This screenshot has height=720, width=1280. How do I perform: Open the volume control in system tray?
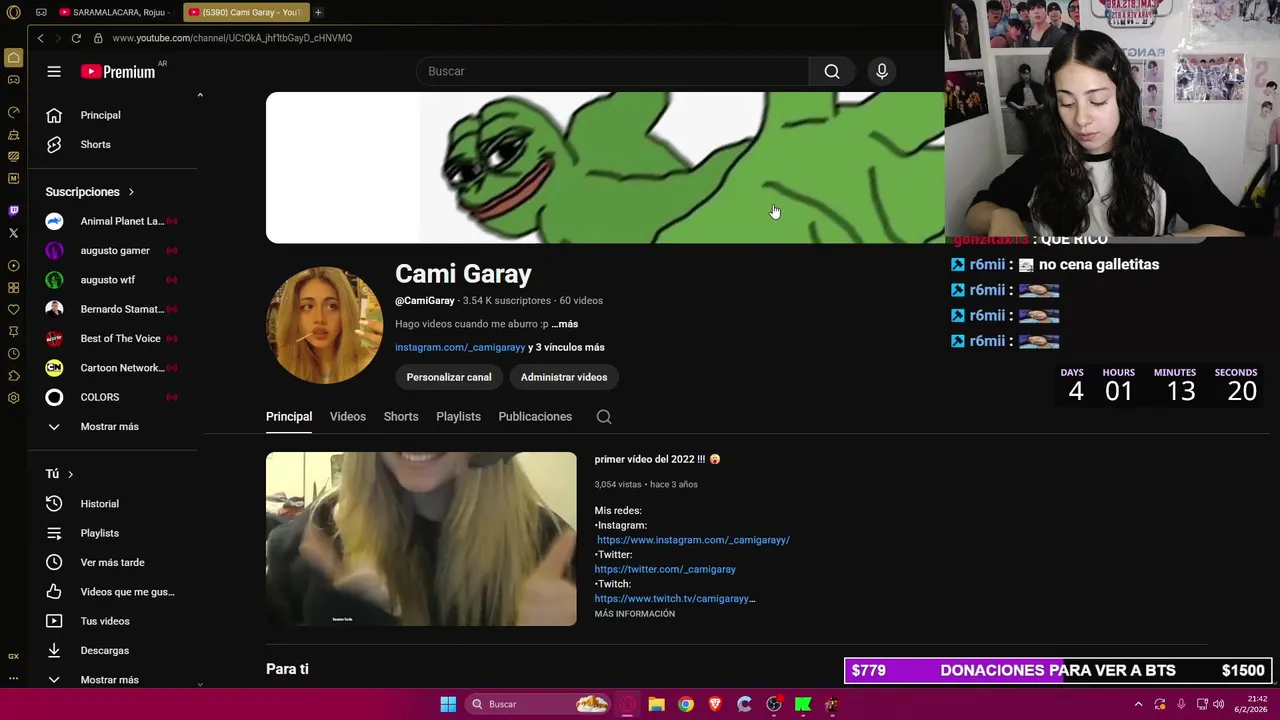pos(1218,704)
